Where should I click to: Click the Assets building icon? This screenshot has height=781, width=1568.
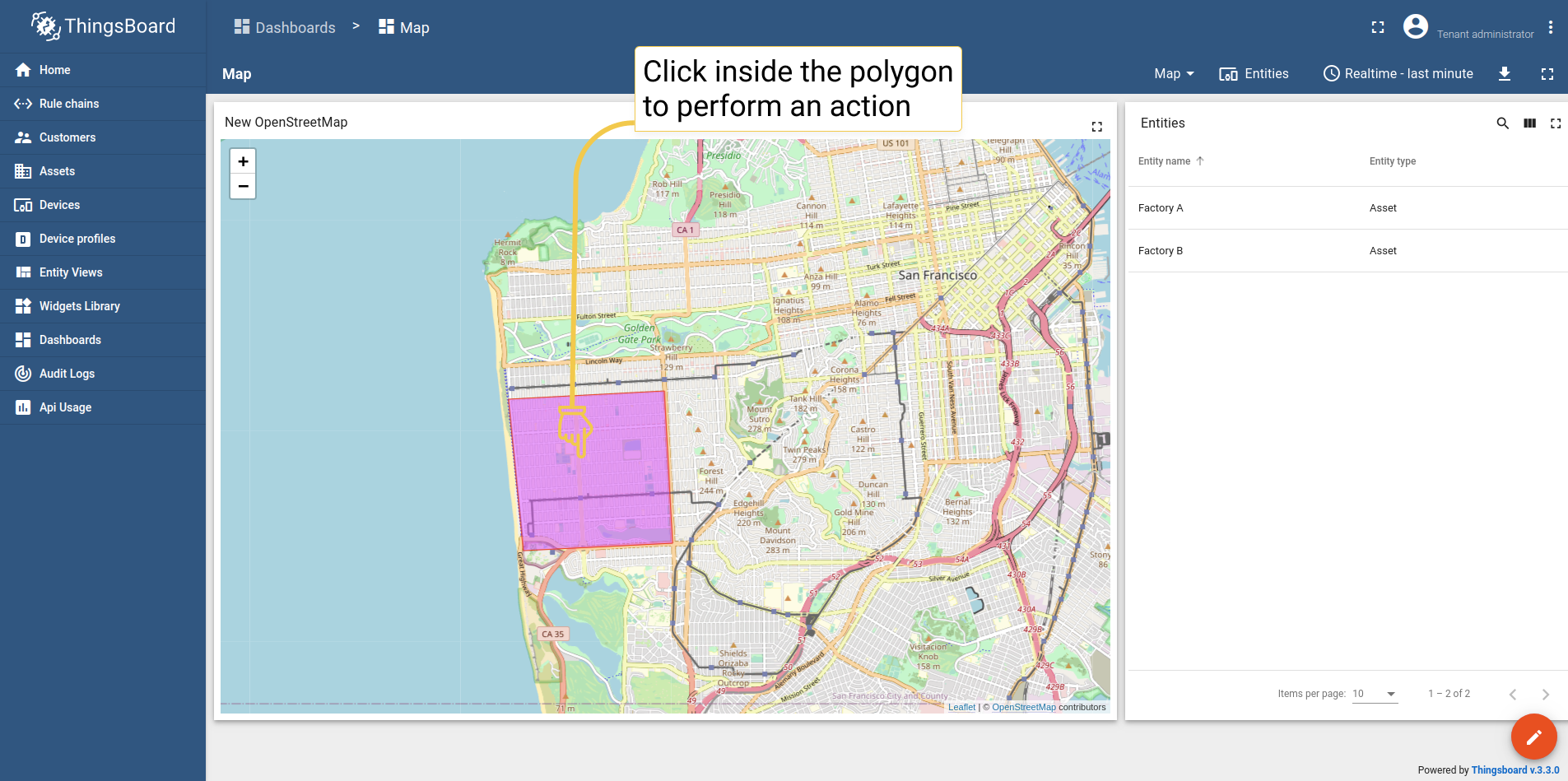(23, 171)
